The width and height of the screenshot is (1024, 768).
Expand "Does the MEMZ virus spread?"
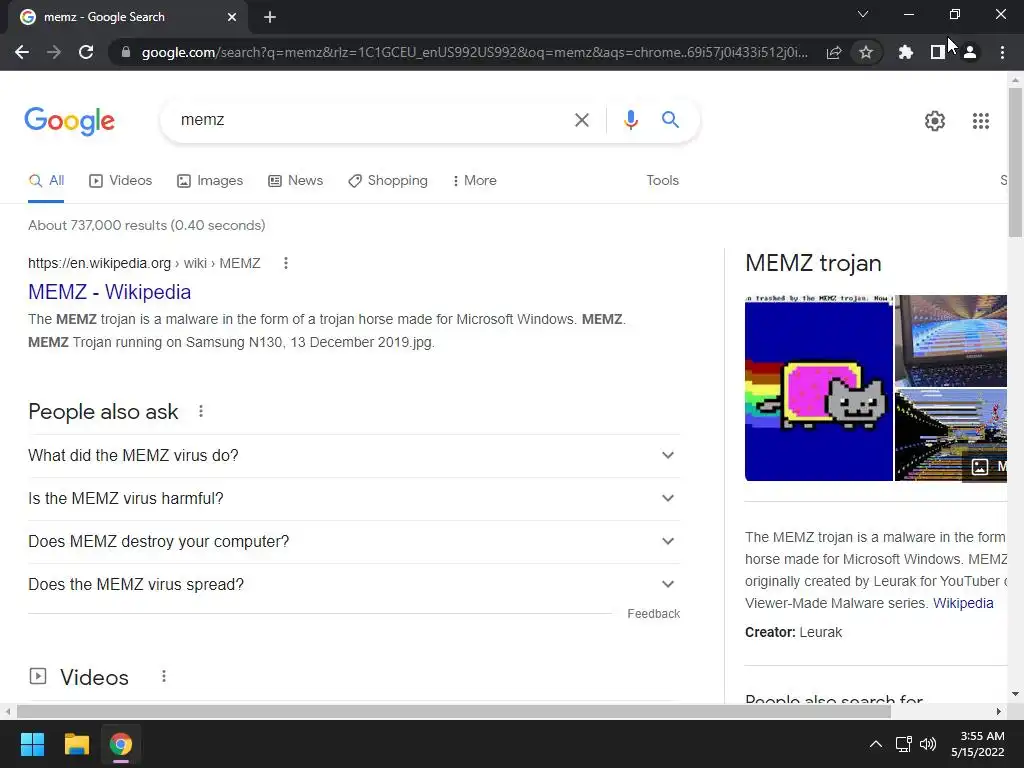click(x=354, y=584)
